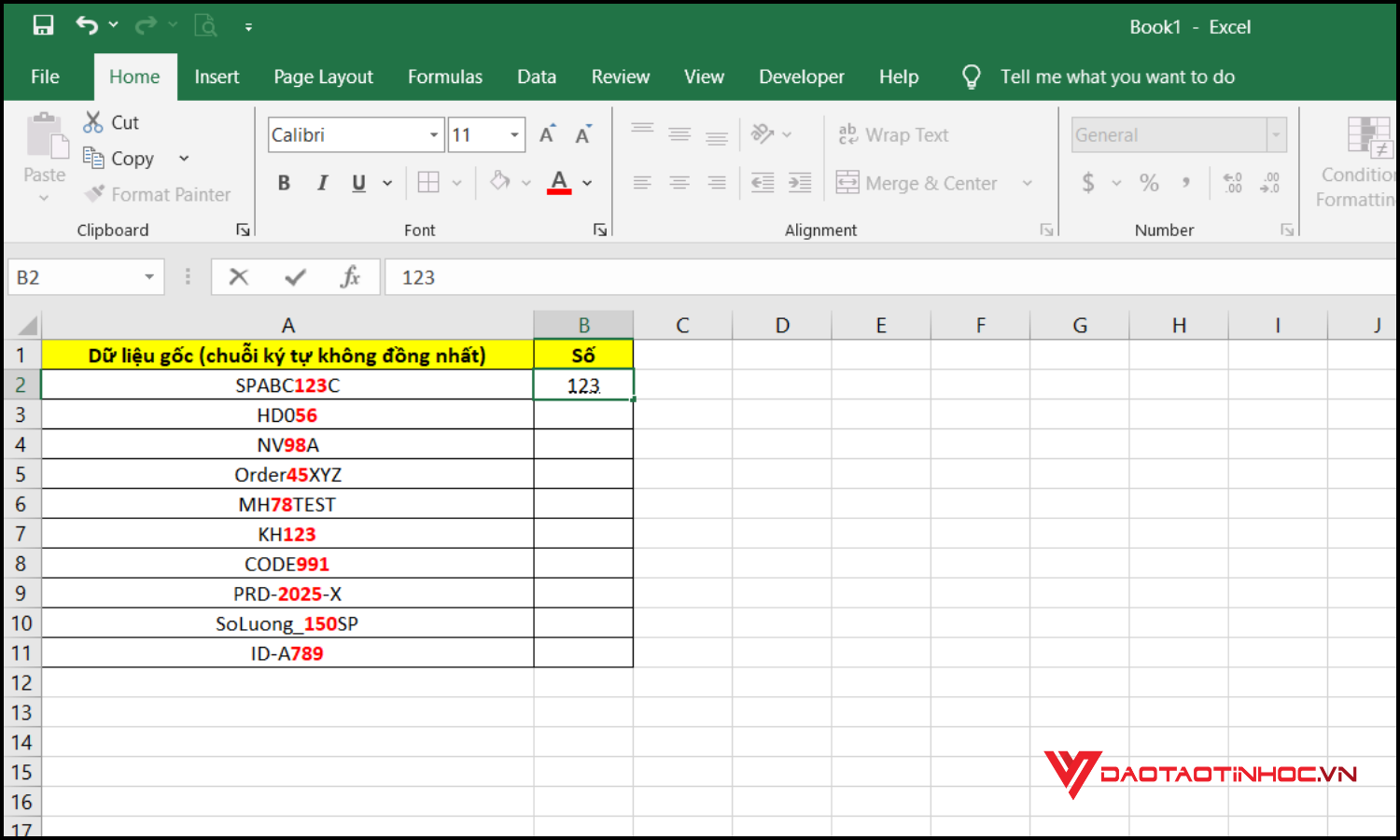The width and height of the screenshot is (1400, 840).
Task: Expand the font size dropdown
Action: [514, 135]
